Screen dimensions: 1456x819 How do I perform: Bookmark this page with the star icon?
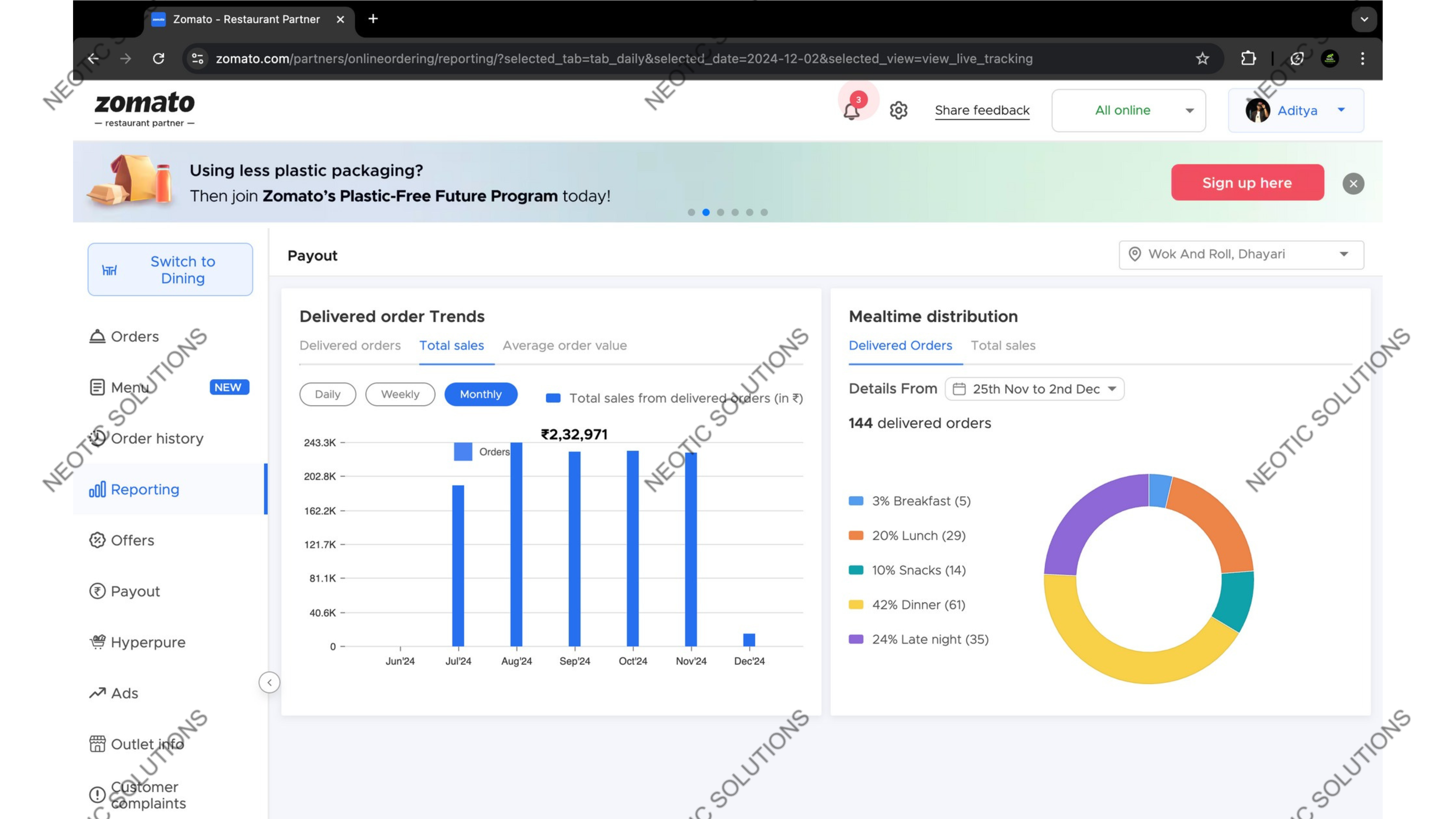(1202, 58)
